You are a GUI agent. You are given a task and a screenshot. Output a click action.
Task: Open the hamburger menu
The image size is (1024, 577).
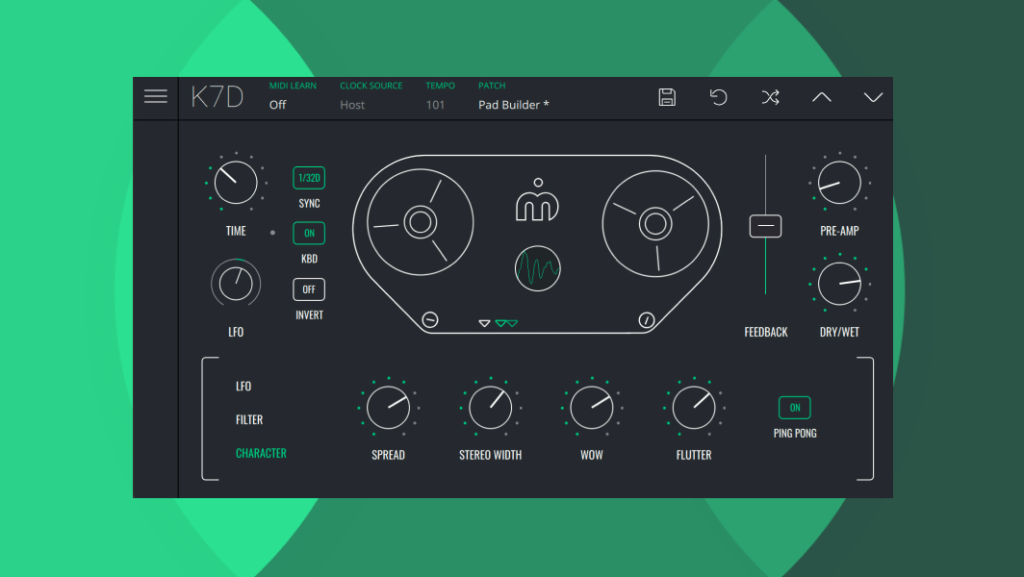(155, 96)
